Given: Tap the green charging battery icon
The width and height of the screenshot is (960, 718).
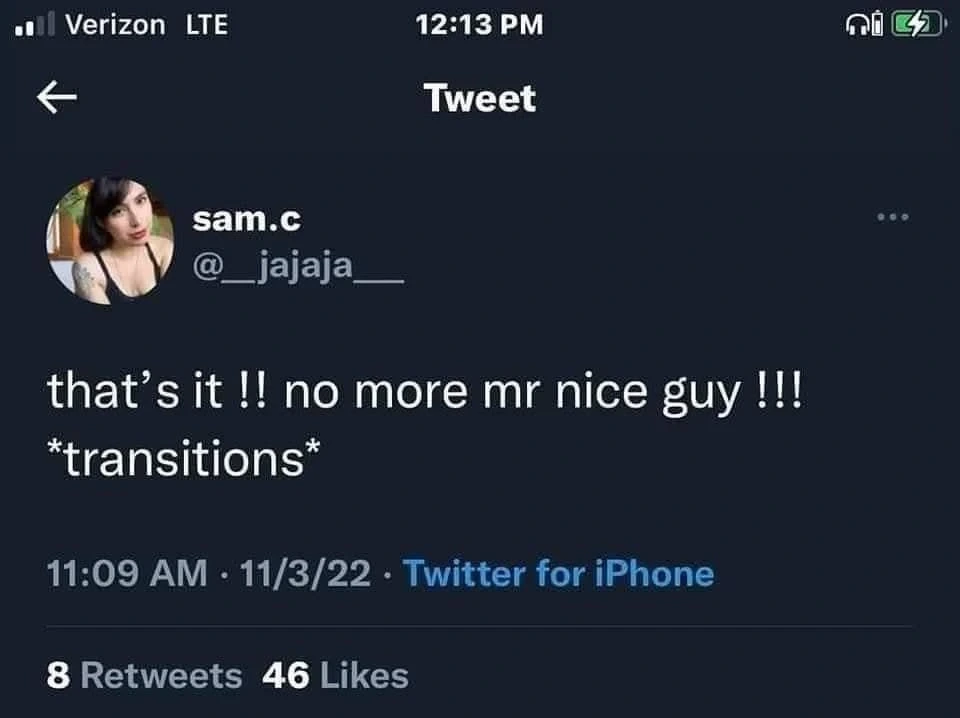Looking at the screenshot, I should coord(913,24).
